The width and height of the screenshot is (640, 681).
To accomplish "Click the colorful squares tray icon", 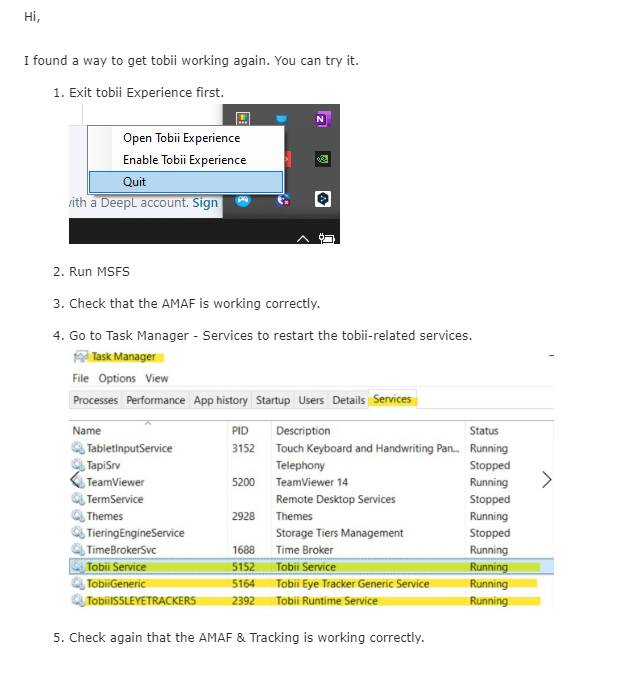I will click(243, 118).
